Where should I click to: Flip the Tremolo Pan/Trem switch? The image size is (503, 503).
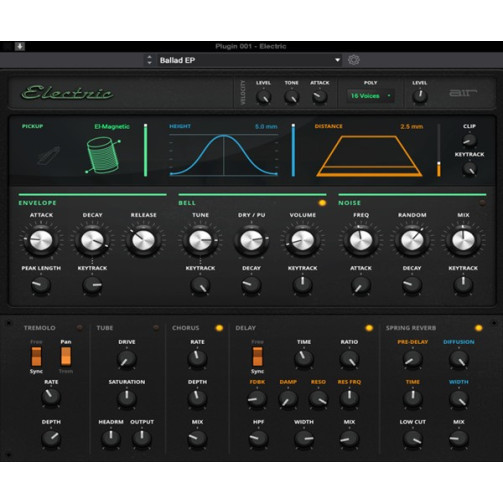click(66, 356)
